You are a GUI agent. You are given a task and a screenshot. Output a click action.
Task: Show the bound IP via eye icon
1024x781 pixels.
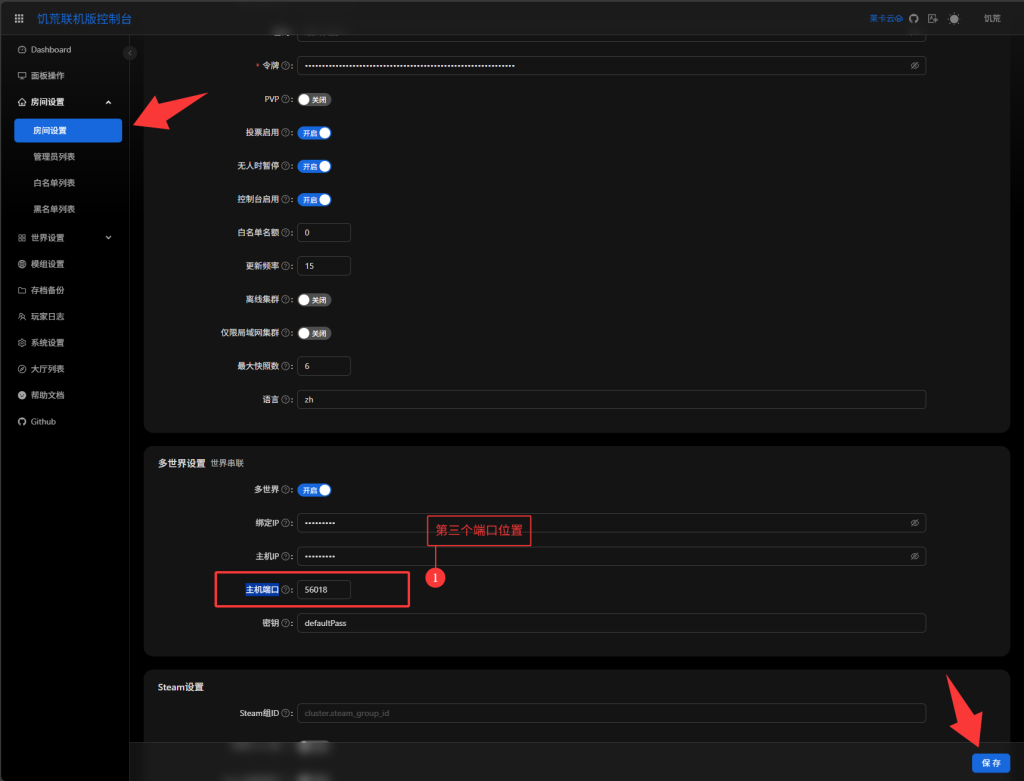(x=914, y=523)
